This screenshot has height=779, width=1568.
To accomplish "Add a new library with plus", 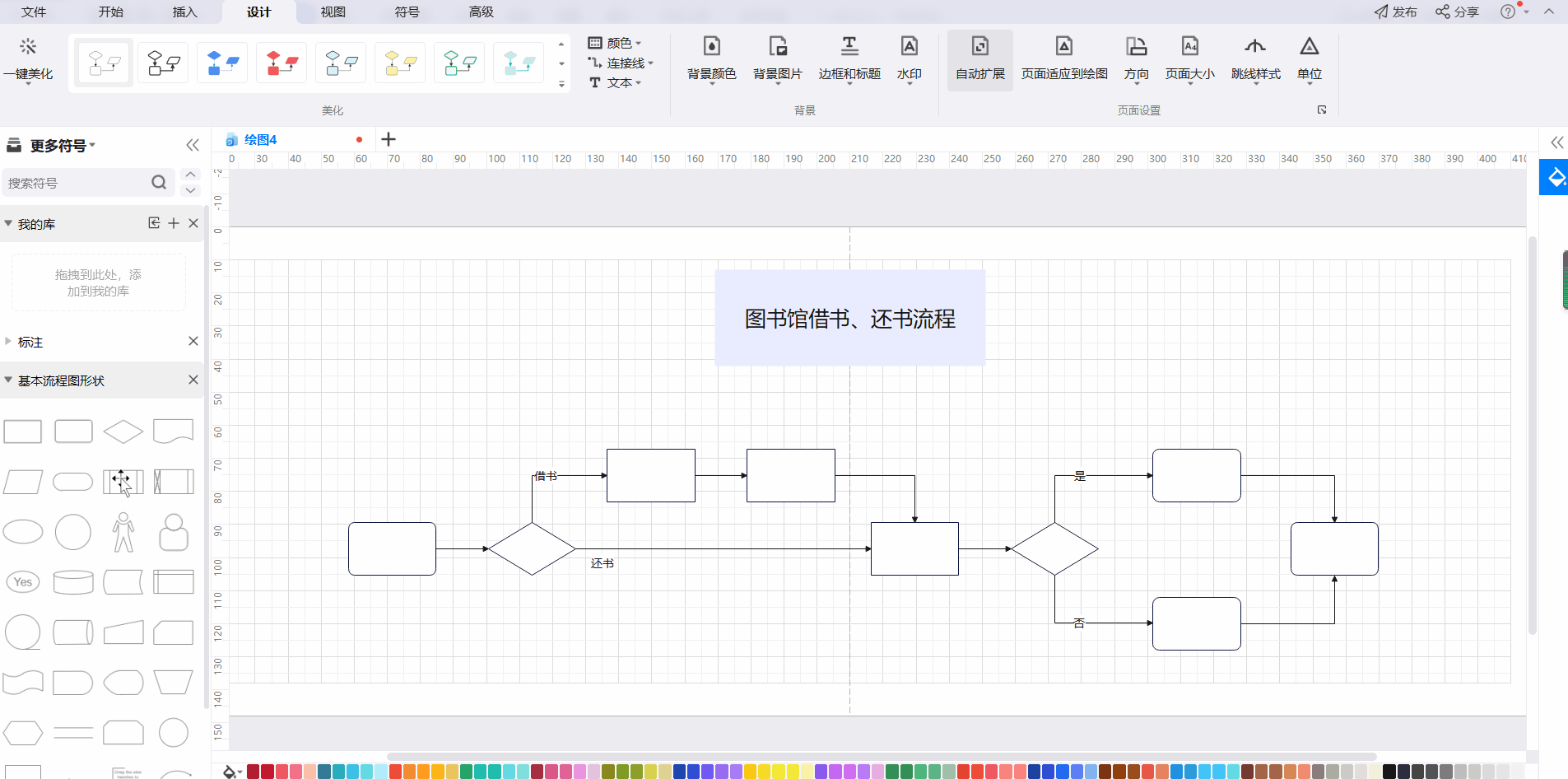I will [174, 223].
